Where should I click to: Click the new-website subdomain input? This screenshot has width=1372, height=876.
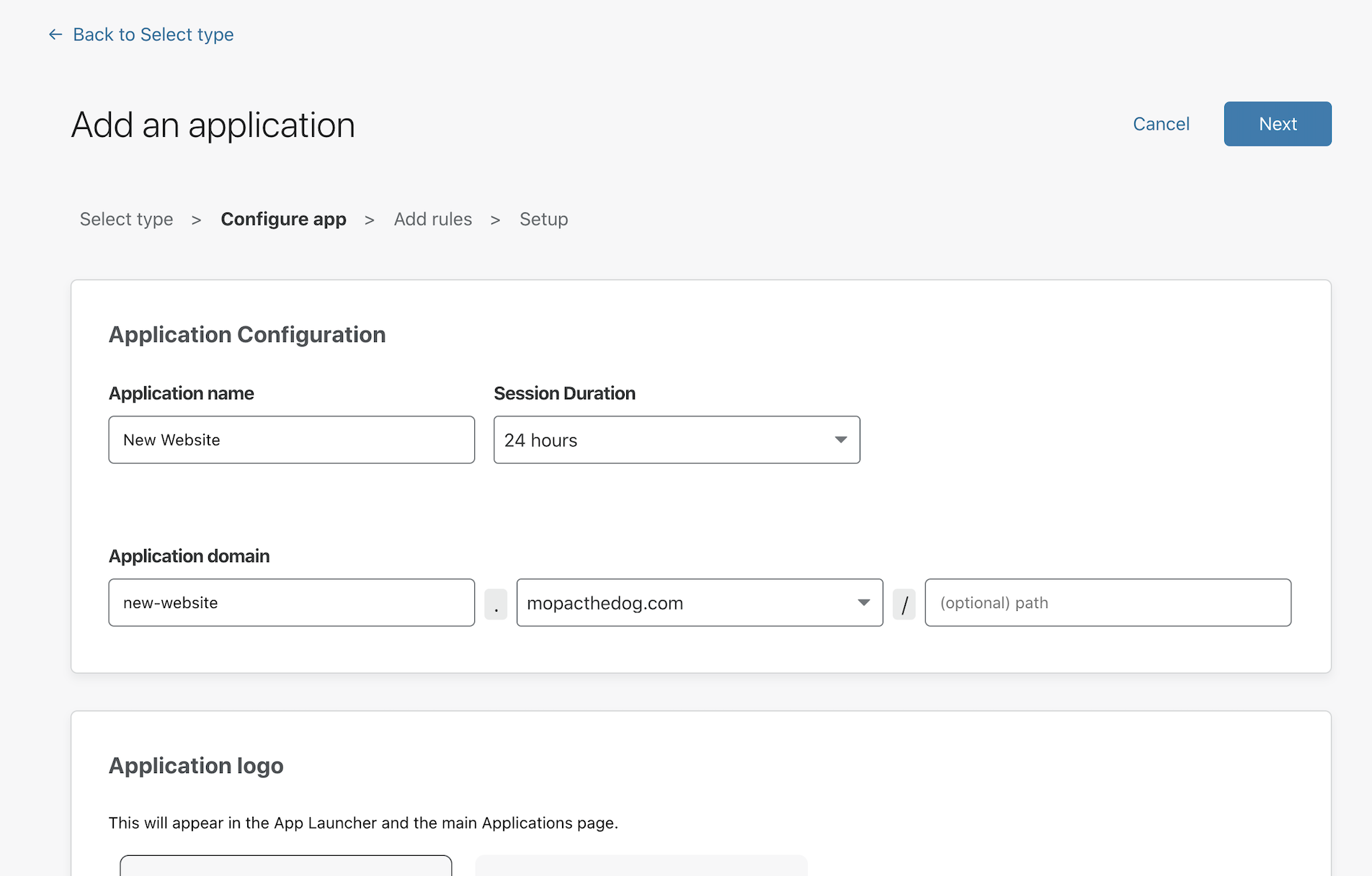click(291, 603)
